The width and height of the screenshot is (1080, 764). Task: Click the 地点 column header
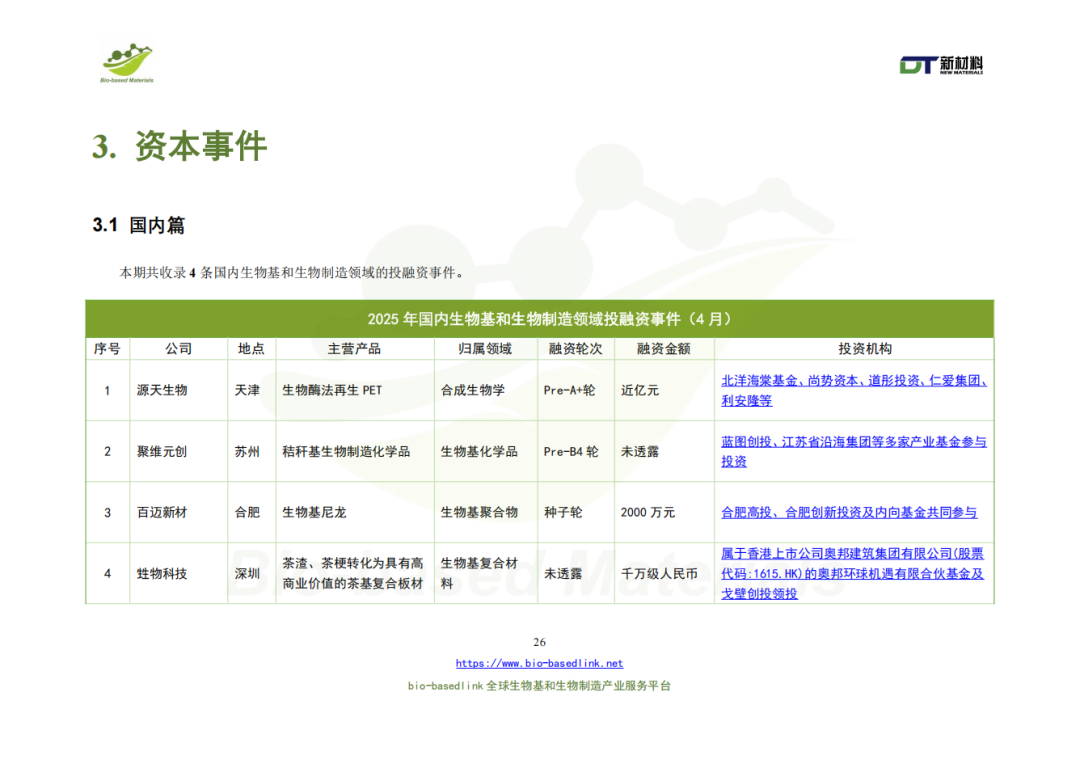pos(251,349)
